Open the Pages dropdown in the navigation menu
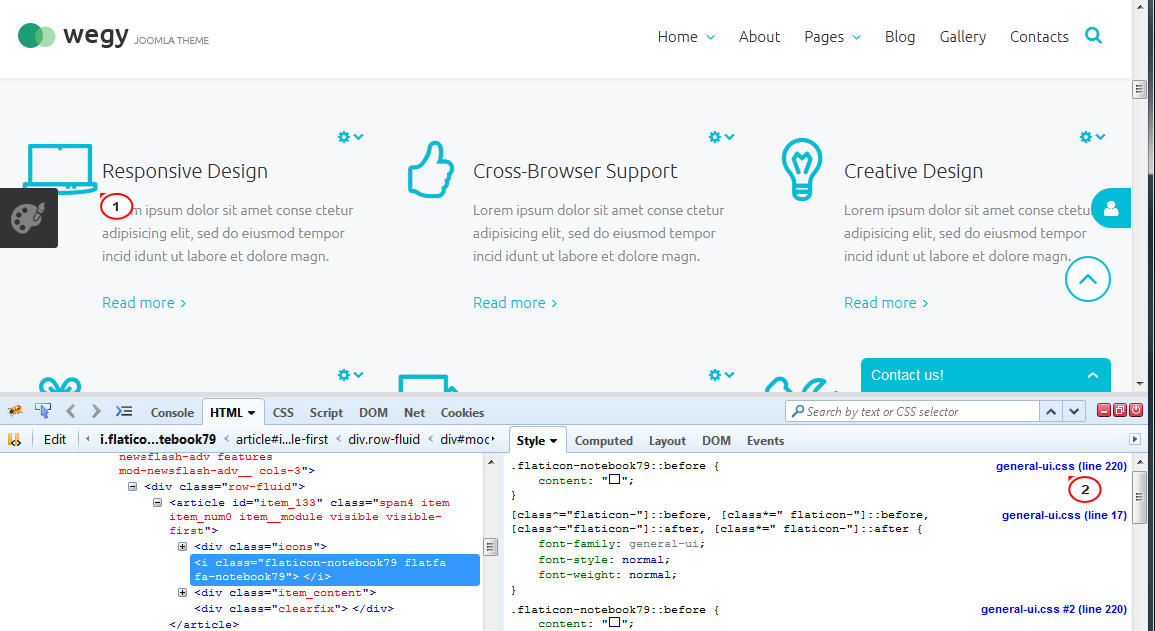The image size is (1155, 631). tap(831, 36)
